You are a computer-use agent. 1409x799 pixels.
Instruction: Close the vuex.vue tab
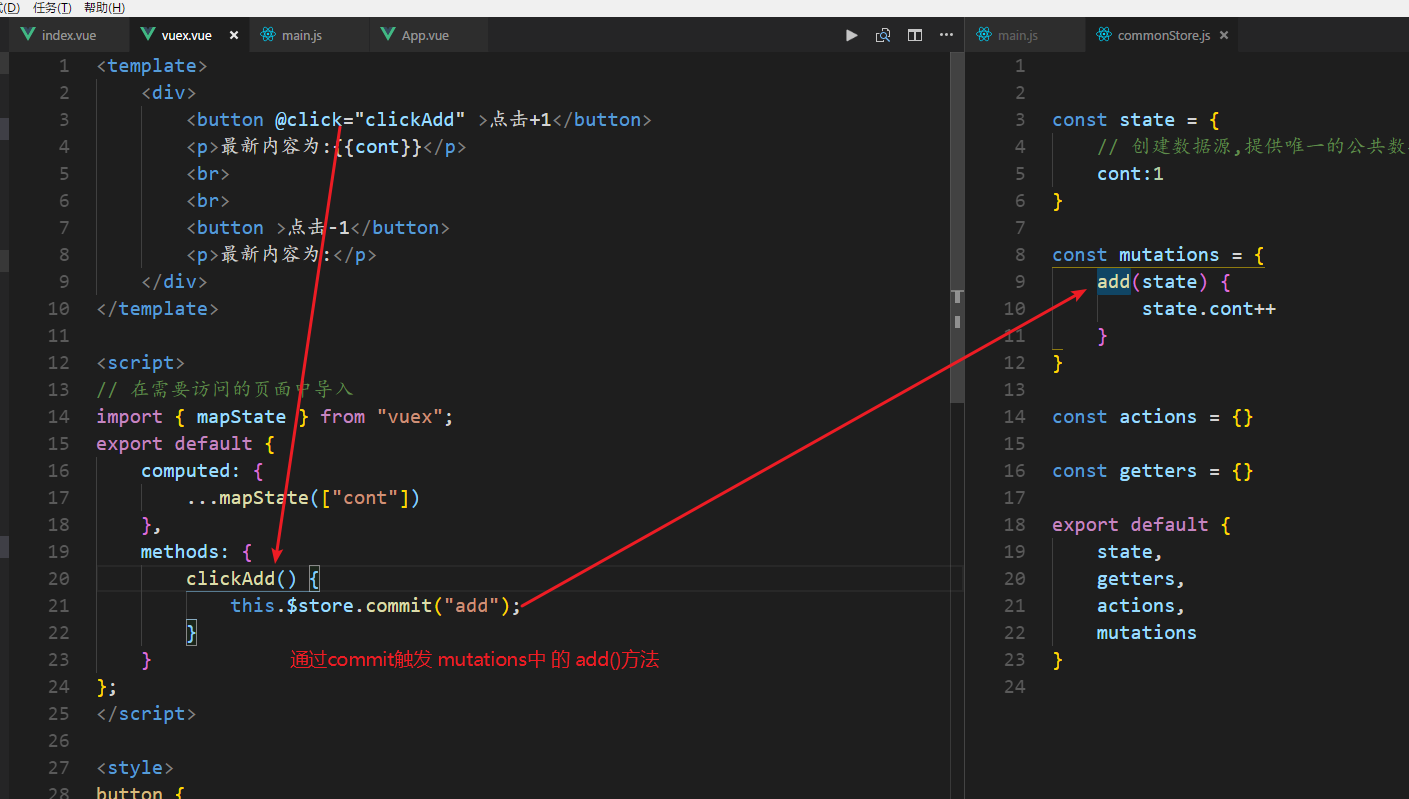point(234,35)
